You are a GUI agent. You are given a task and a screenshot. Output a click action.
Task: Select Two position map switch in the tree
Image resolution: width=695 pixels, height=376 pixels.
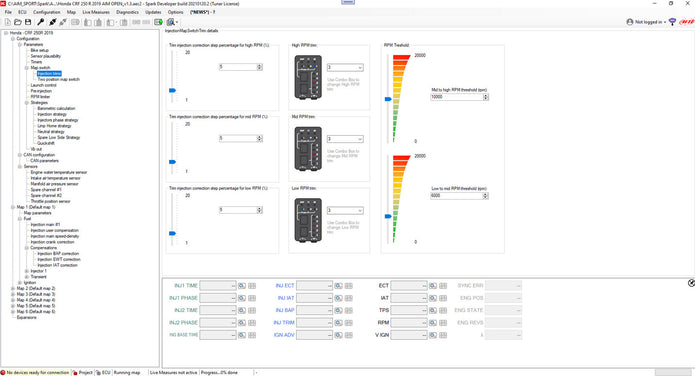tap(59, 79)
